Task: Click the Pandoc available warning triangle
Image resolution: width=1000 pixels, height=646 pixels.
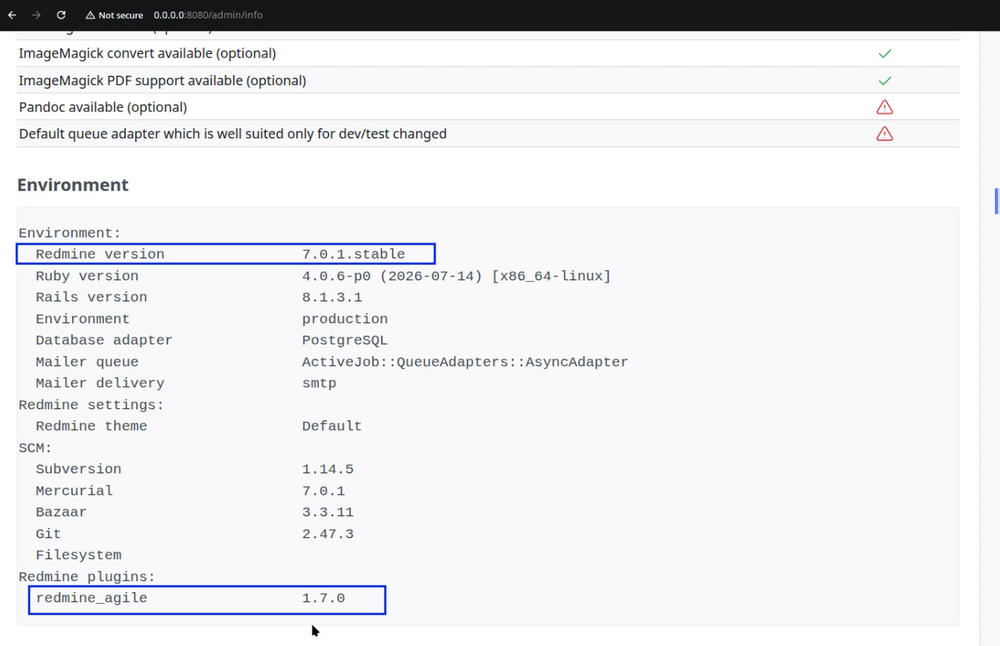Action: pyautogui.click(x=885, y=107)
